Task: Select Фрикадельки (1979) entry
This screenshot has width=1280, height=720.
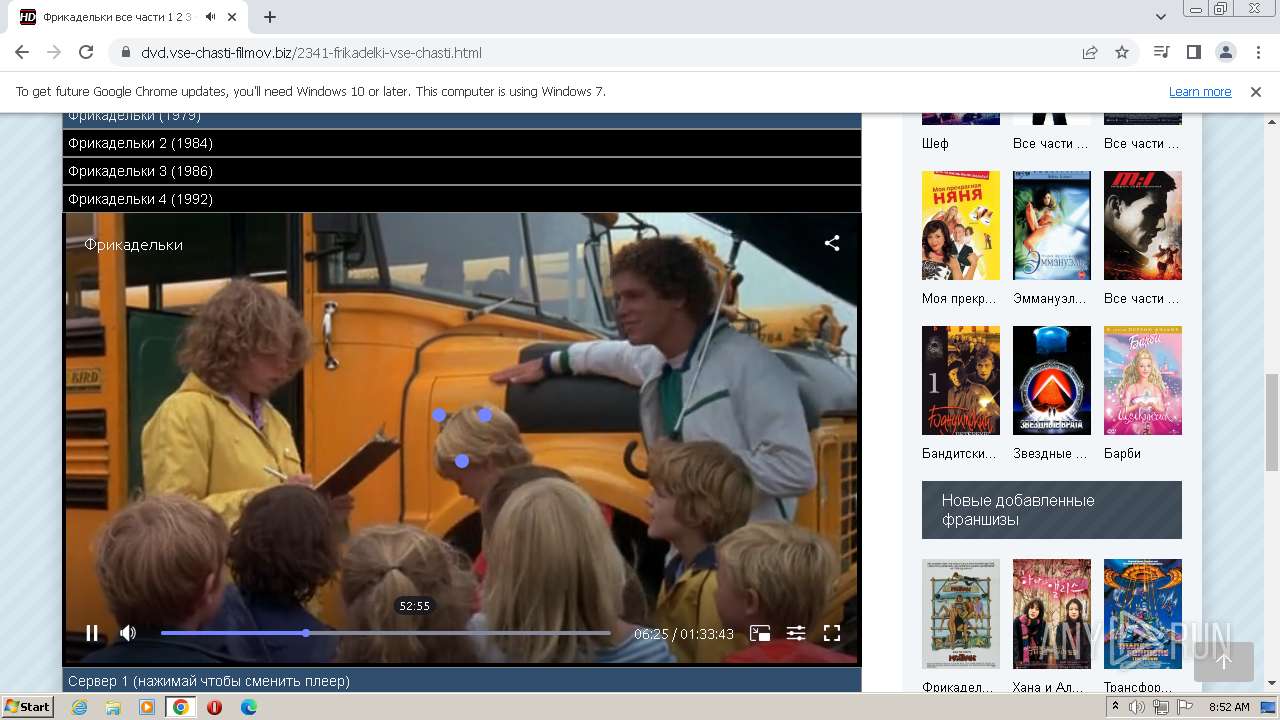Action: pyautogui.click(x=462, y=120)
